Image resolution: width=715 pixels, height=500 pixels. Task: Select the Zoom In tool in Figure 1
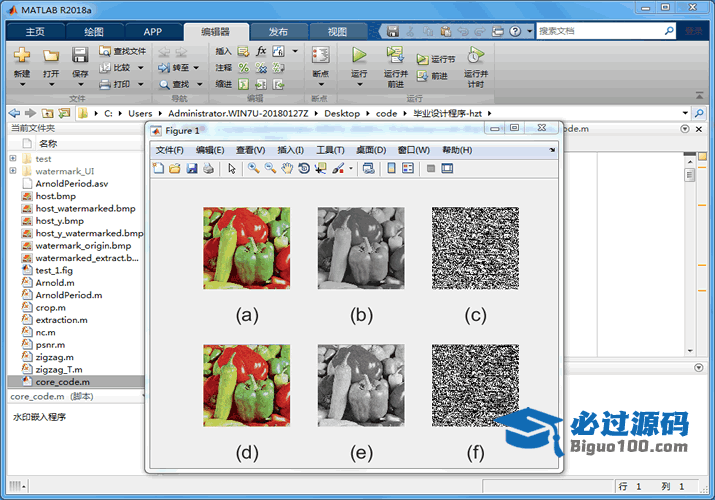pyautogui.click(x=254, y=169)
